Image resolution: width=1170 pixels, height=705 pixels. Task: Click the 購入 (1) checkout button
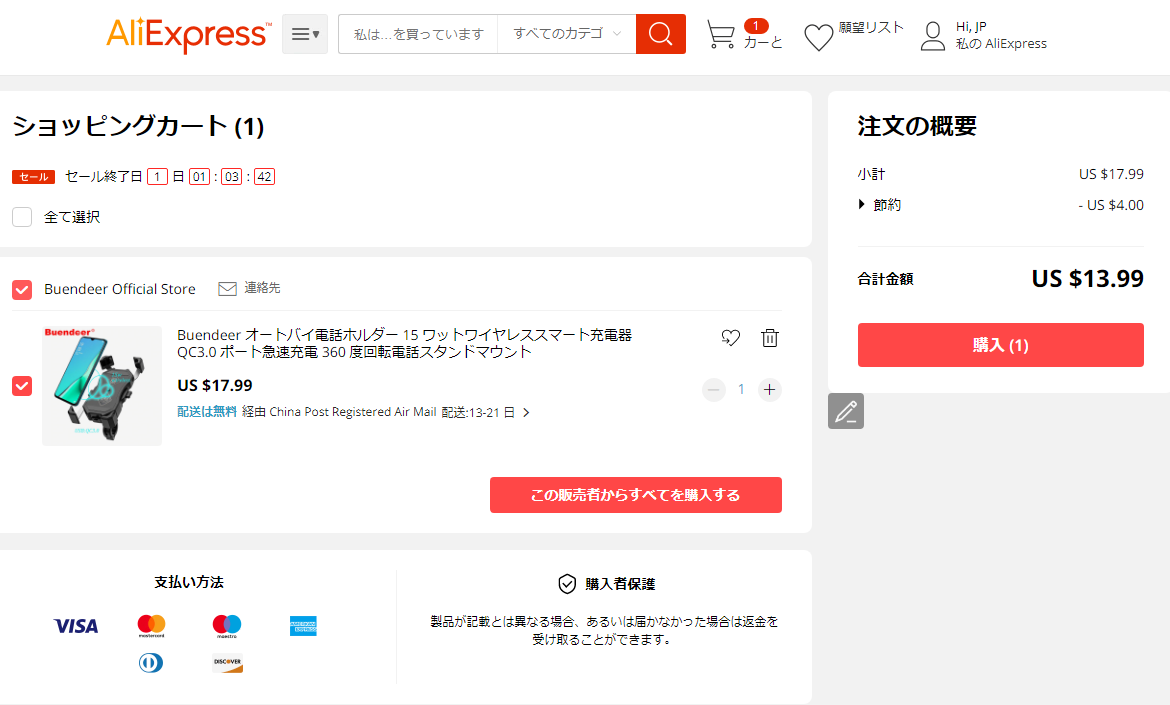point(1001,345)
